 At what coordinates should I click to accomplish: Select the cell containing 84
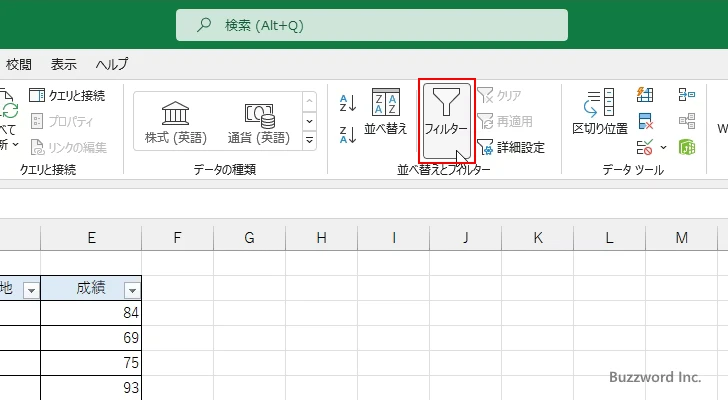coord(91,313)
